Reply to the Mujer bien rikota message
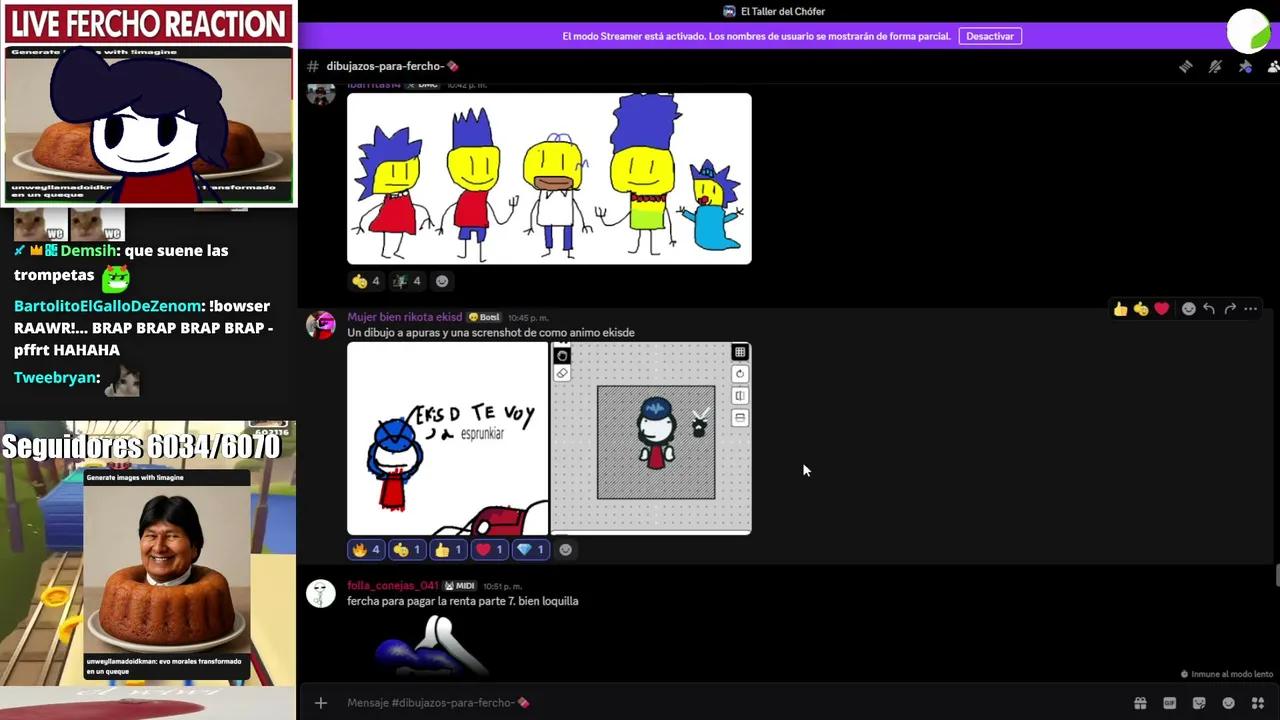The height and width of the screenshot is (720, 1280). pos(1209,309)
